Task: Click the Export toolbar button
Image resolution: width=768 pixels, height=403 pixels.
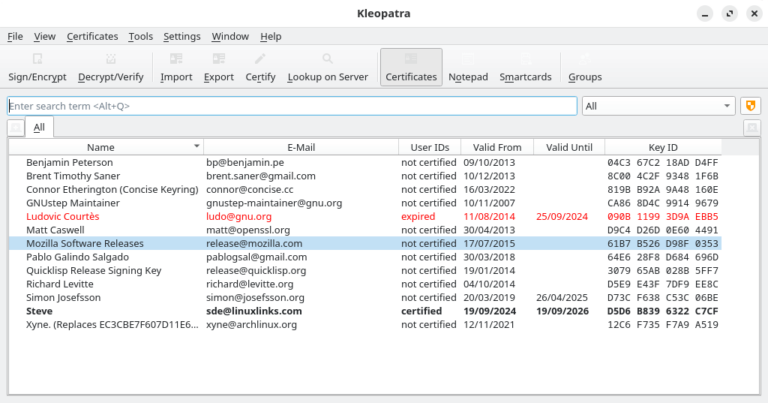Action: point(218,67)
